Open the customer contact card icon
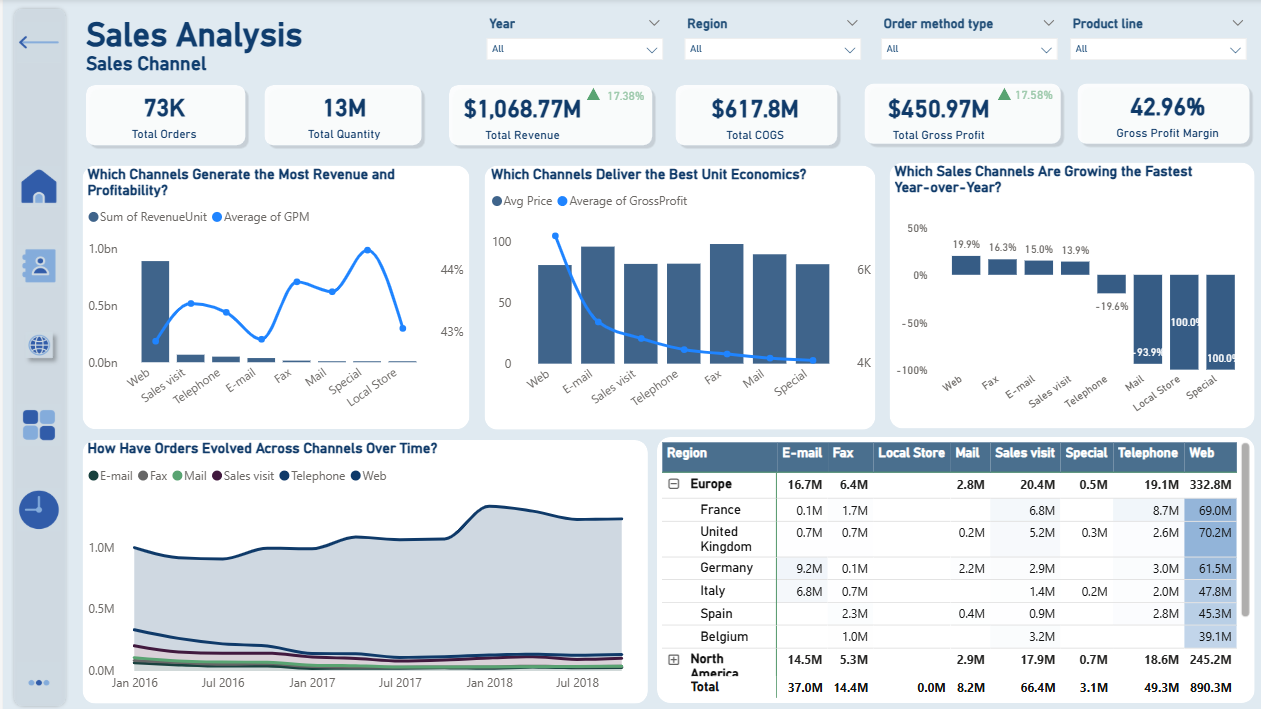The height and width of the screenshot is (709, 1261). [39, 266]
